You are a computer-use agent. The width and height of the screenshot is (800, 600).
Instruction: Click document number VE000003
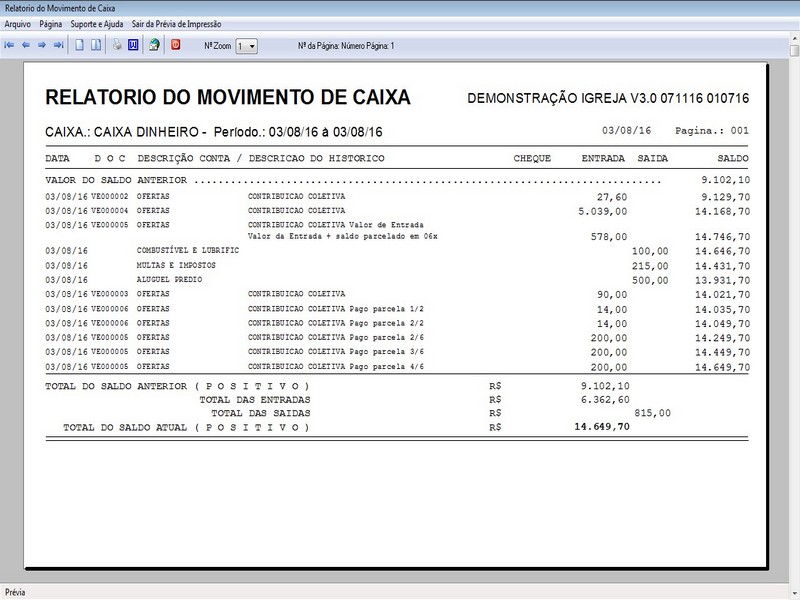tap(110, 294)
